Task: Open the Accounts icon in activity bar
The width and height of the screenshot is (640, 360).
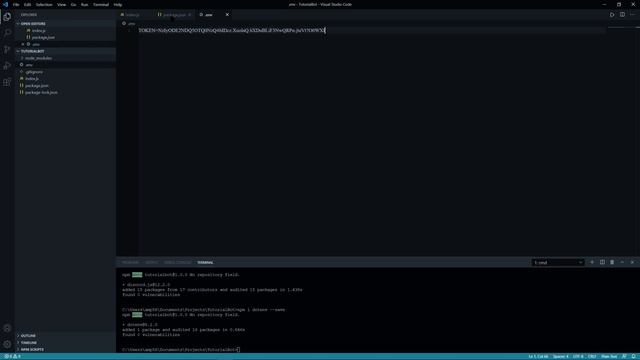Action: (x=7, y=328)
